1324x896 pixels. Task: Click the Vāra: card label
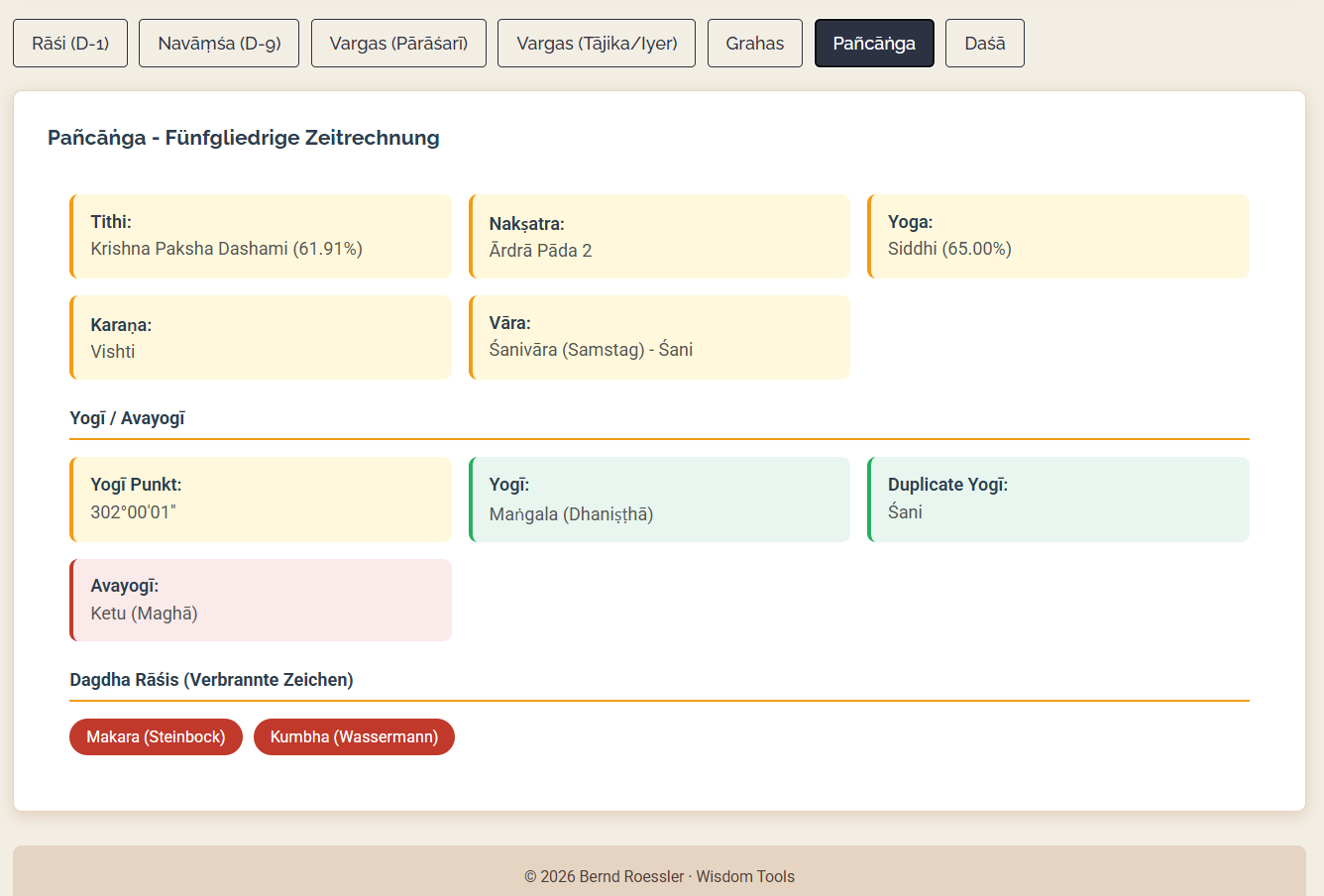tap(510, 323)
